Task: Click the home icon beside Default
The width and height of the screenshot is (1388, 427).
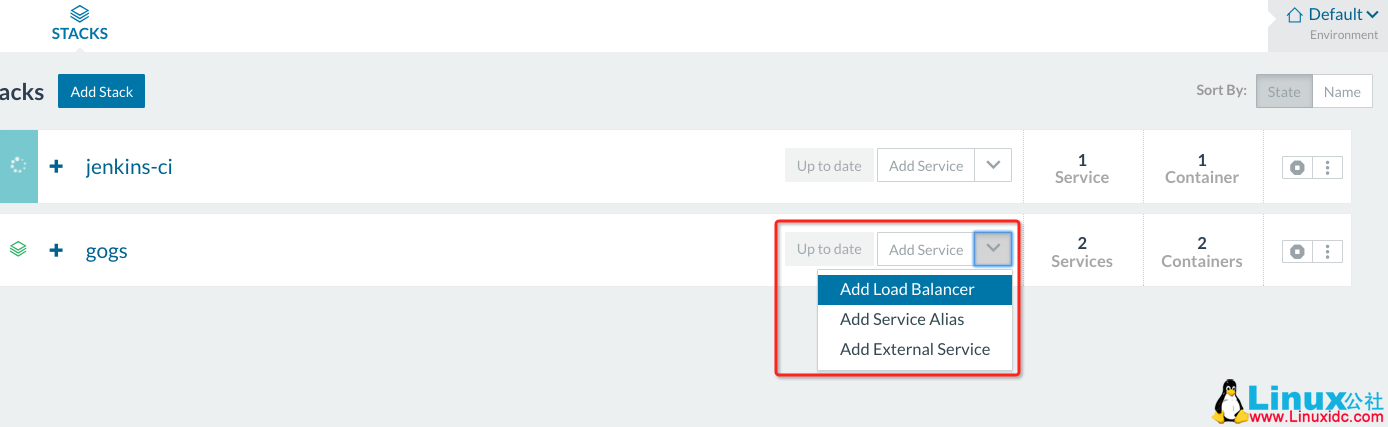Action: click(1295, 15)
